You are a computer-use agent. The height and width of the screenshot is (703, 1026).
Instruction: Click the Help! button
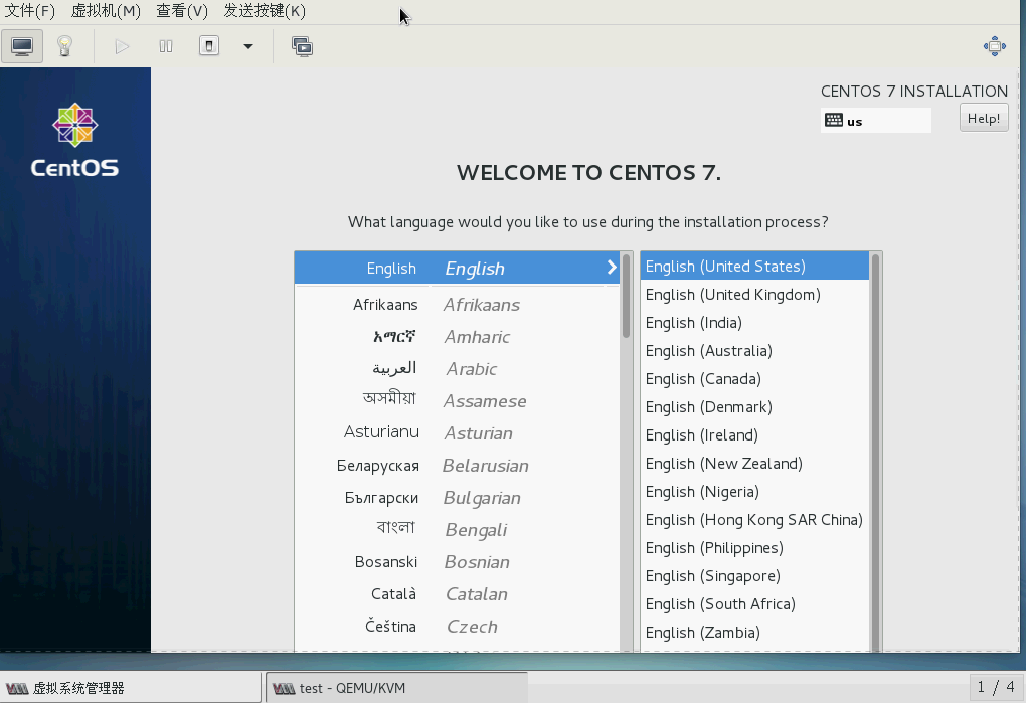pyautogui.click(x=984, y=118)
